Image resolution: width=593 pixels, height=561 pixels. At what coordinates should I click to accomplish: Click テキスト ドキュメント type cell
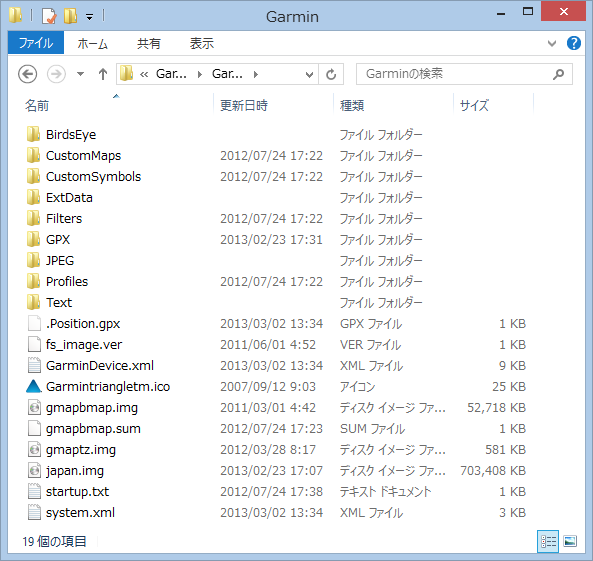tap(385, 492)
